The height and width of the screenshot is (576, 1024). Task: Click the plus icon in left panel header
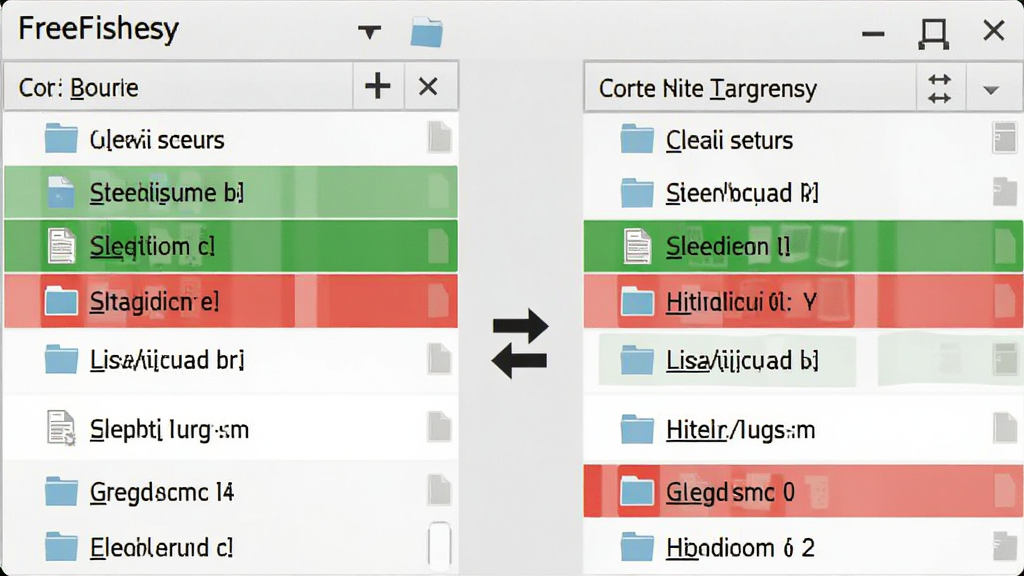[x=377, y=86]
